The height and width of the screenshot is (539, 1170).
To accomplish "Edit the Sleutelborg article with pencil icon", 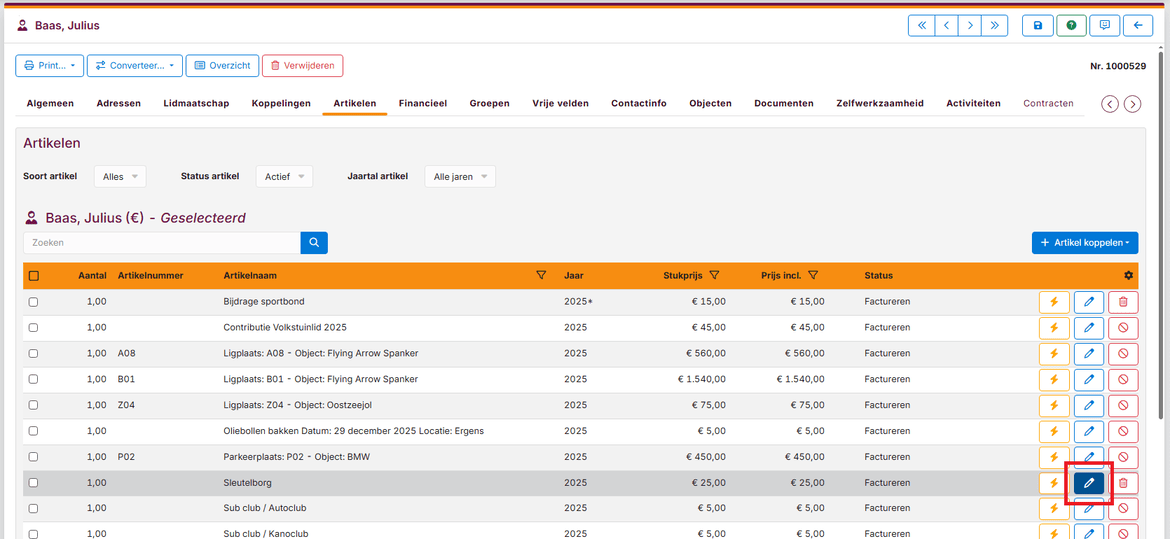I will coord(1089,483).
